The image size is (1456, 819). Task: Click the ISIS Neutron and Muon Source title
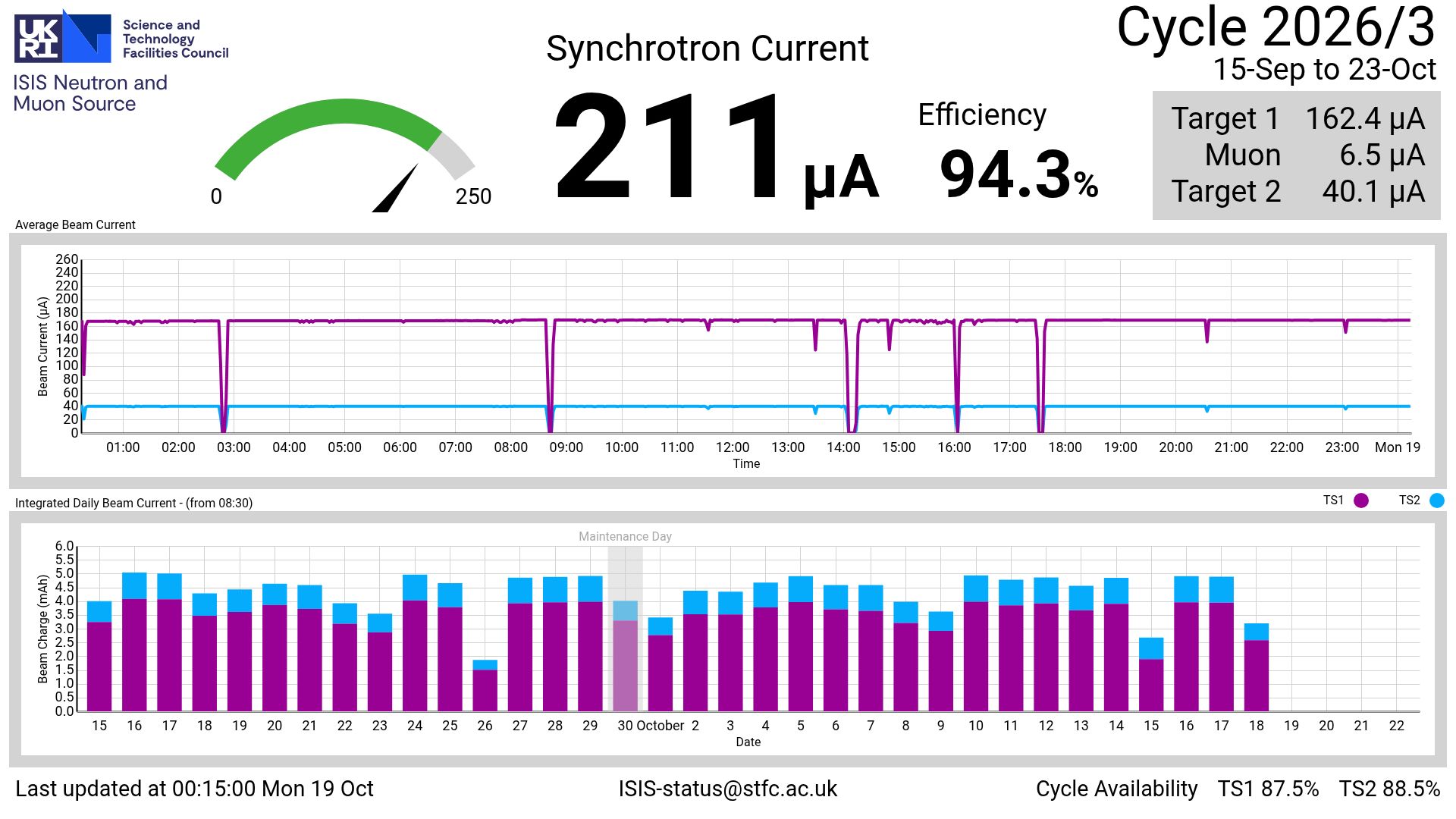coord(90,93)
